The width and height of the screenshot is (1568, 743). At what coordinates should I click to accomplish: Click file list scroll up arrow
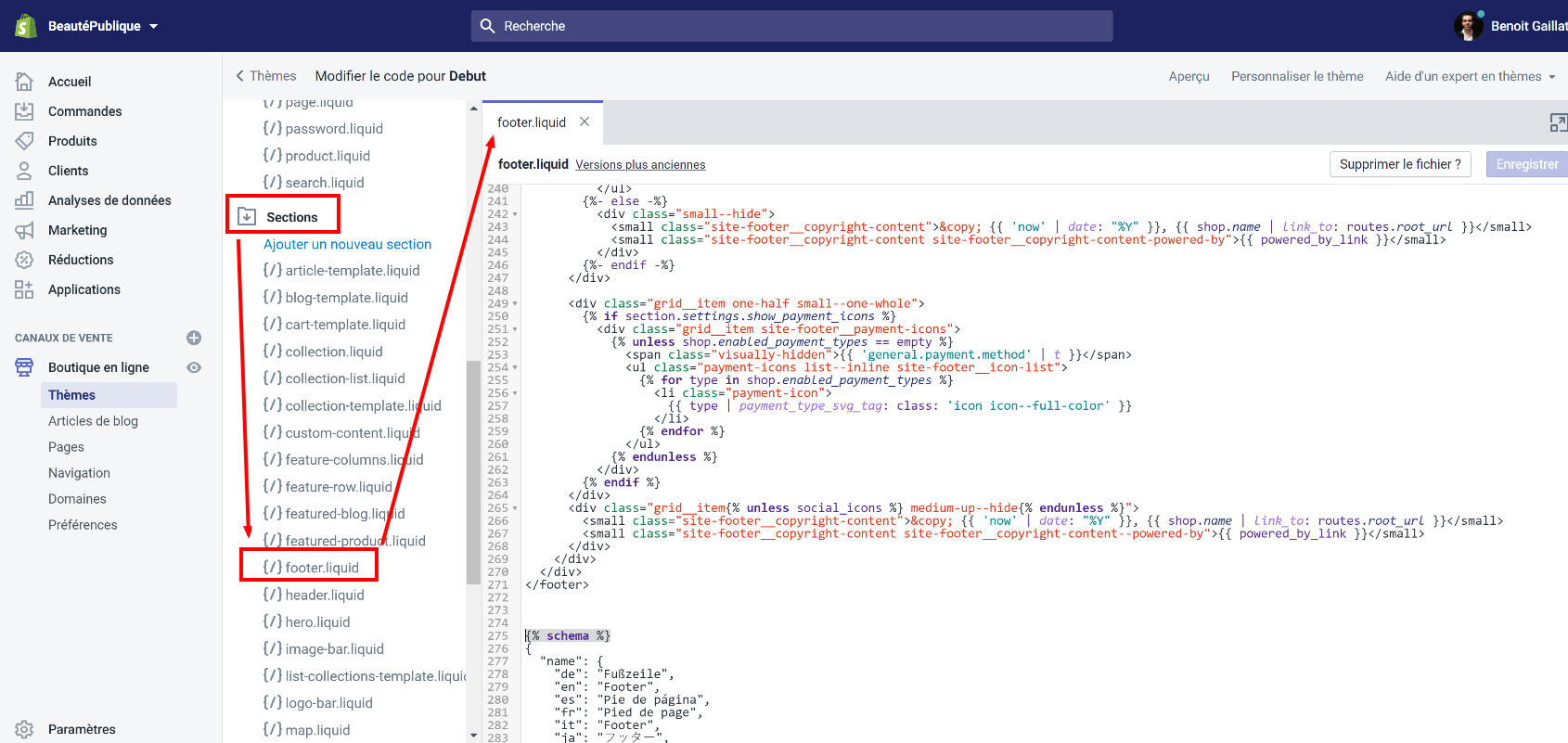coord(474,109)
